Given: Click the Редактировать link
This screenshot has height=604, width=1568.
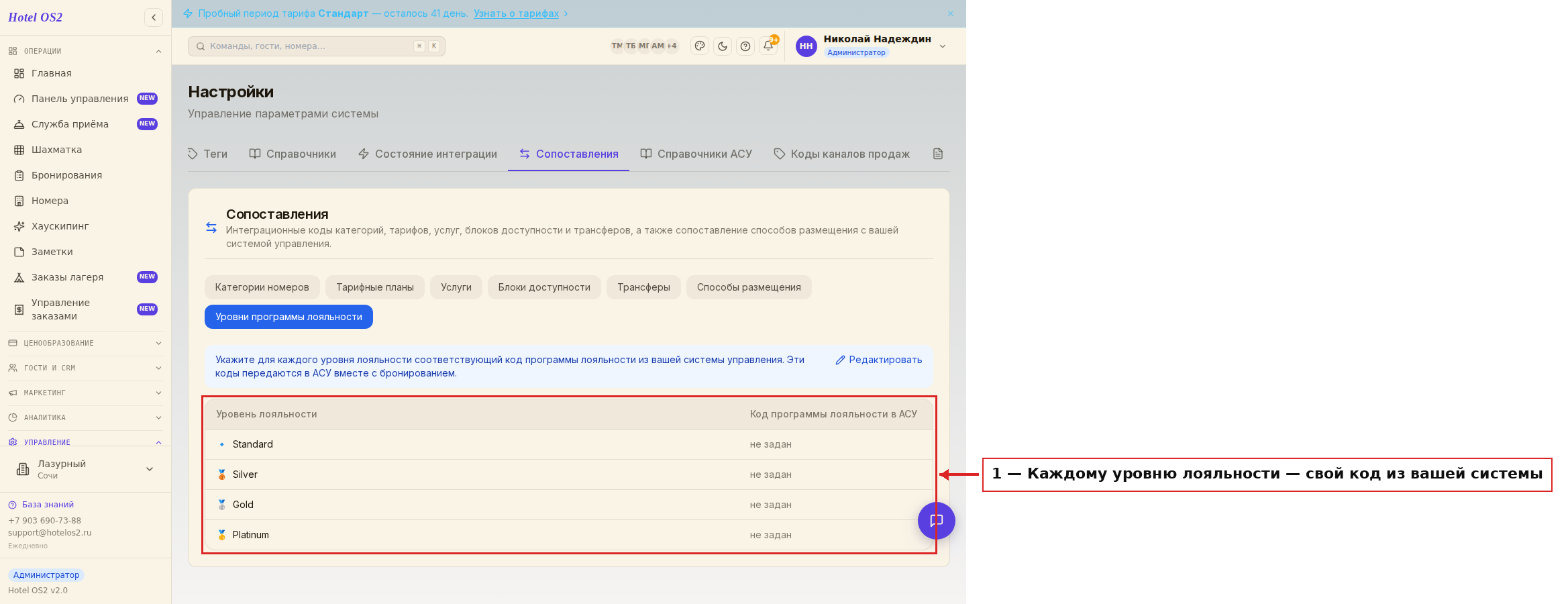Looking at the screenshot, I should (x=878, y=360).
